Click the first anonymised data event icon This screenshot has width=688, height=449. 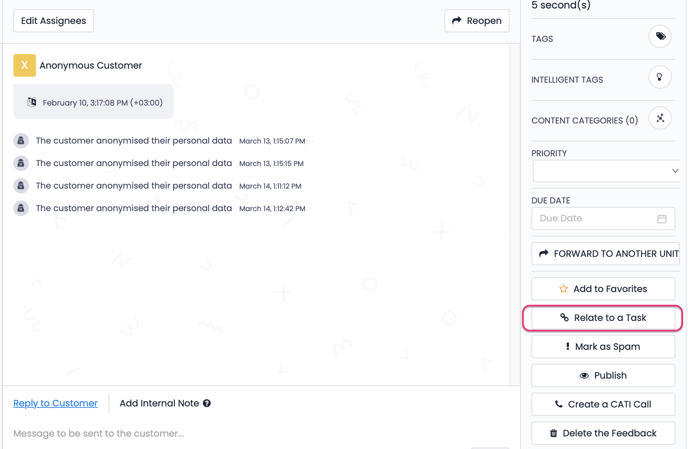tap(21, 141)
